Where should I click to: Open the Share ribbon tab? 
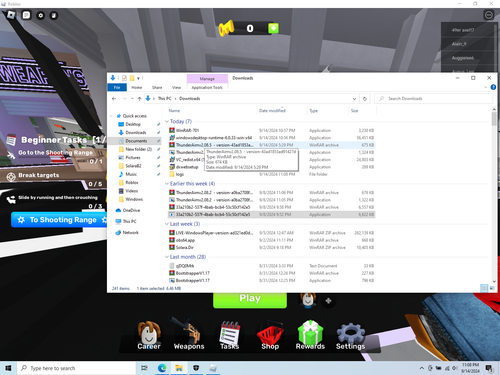click(x=157, y=87)
